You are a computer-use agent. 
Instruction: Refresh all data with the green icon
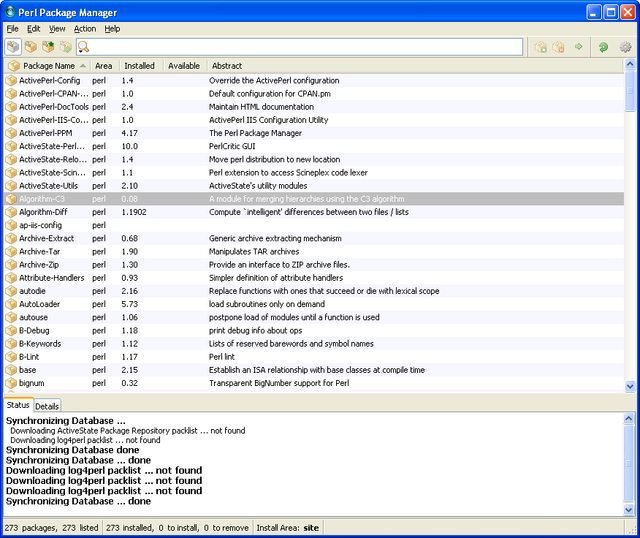(603, 47)
